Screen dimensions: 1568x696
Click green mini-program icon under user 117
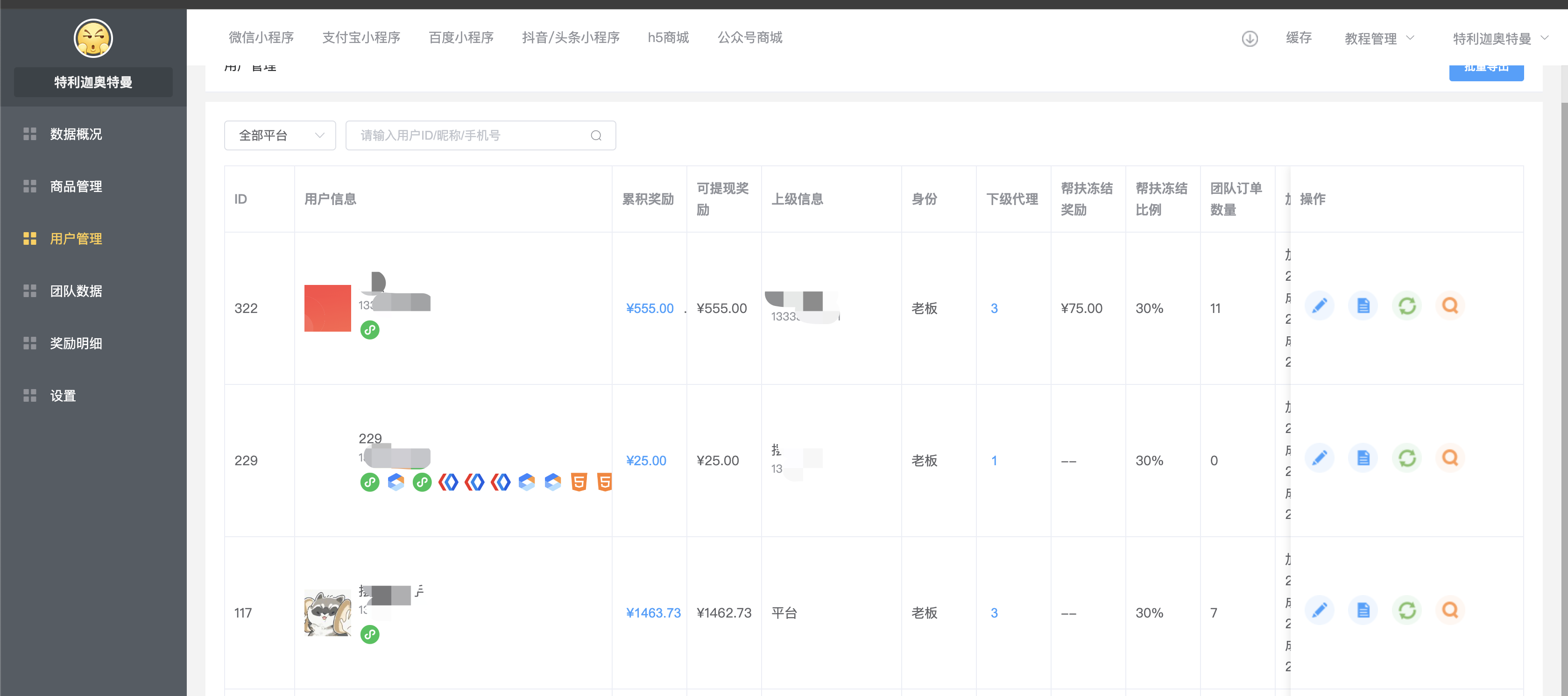click(369, 634)
